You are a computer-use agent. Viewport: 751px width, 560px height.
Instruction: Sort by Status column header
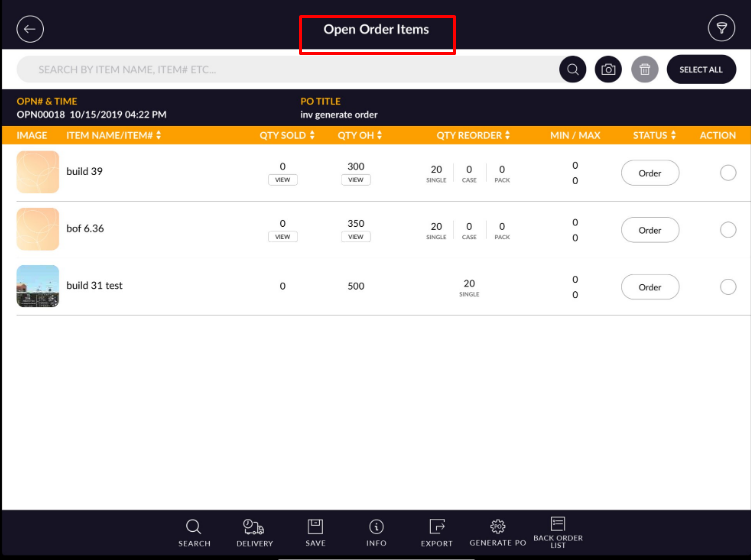pos(655,135)
